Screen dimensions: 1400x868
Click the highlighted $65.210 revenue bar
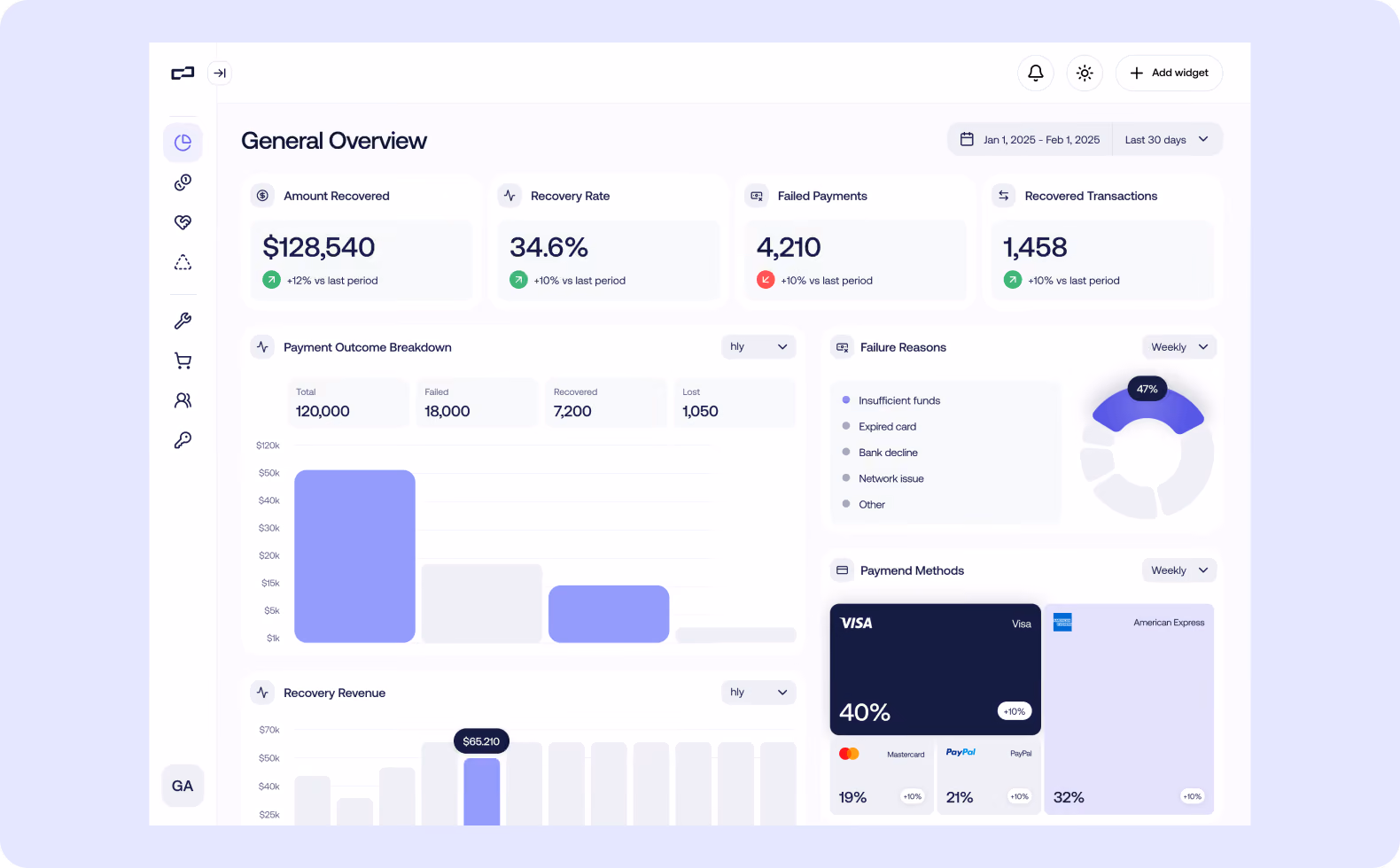482,791
